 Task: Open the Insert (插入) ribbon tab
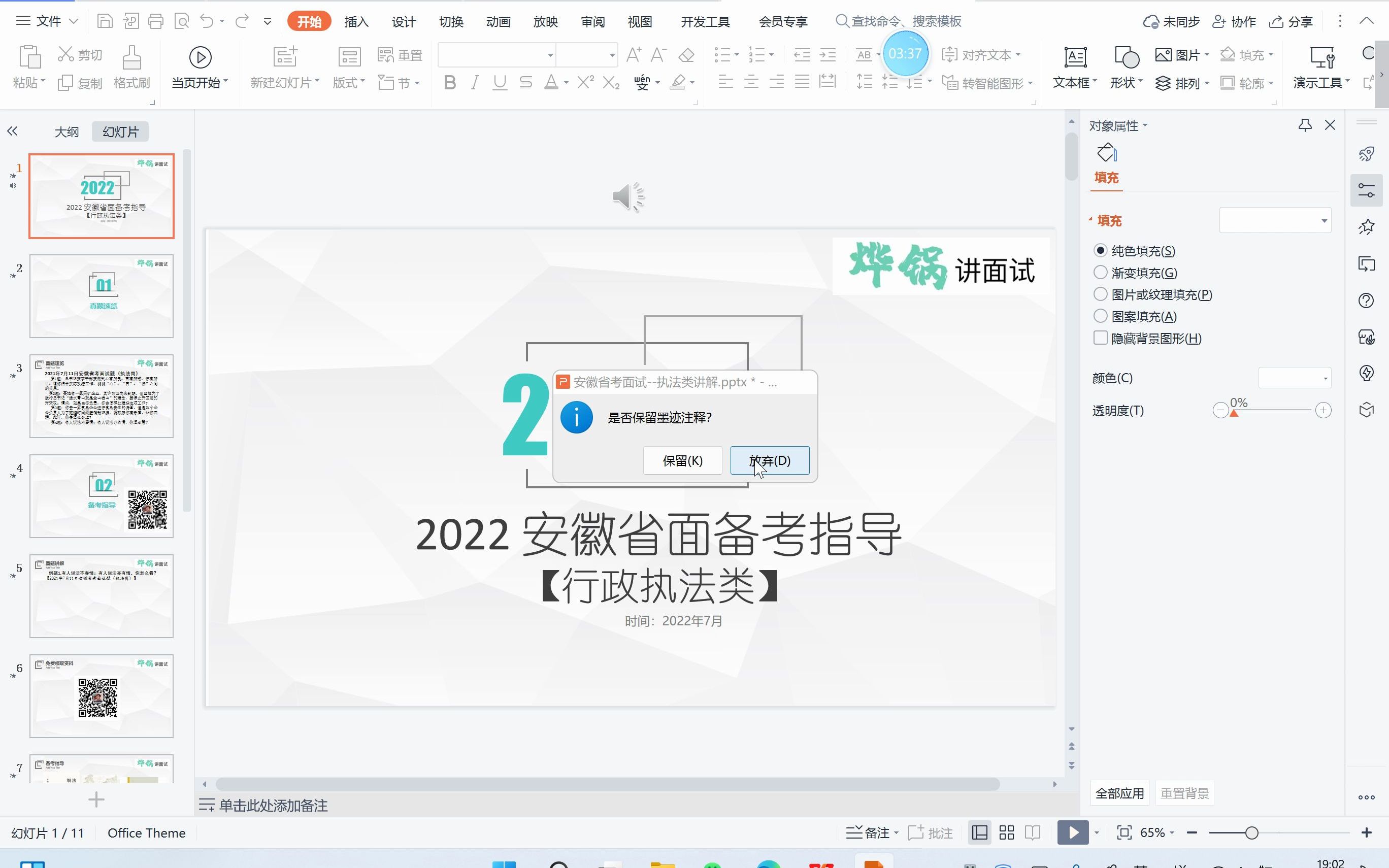(356, 22)
